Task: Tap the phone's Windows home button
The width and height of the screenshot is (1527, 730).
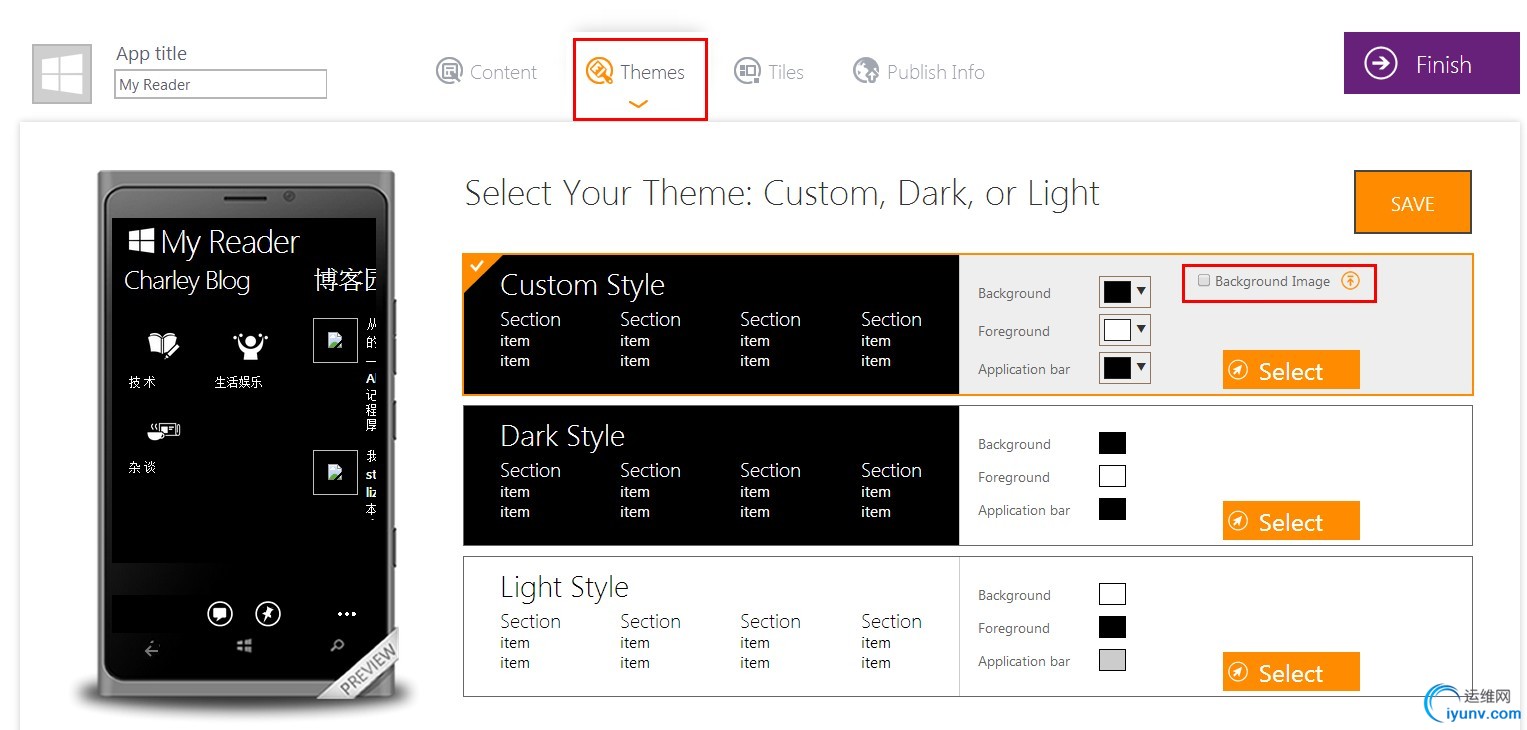Action: (x=244, y=648)
